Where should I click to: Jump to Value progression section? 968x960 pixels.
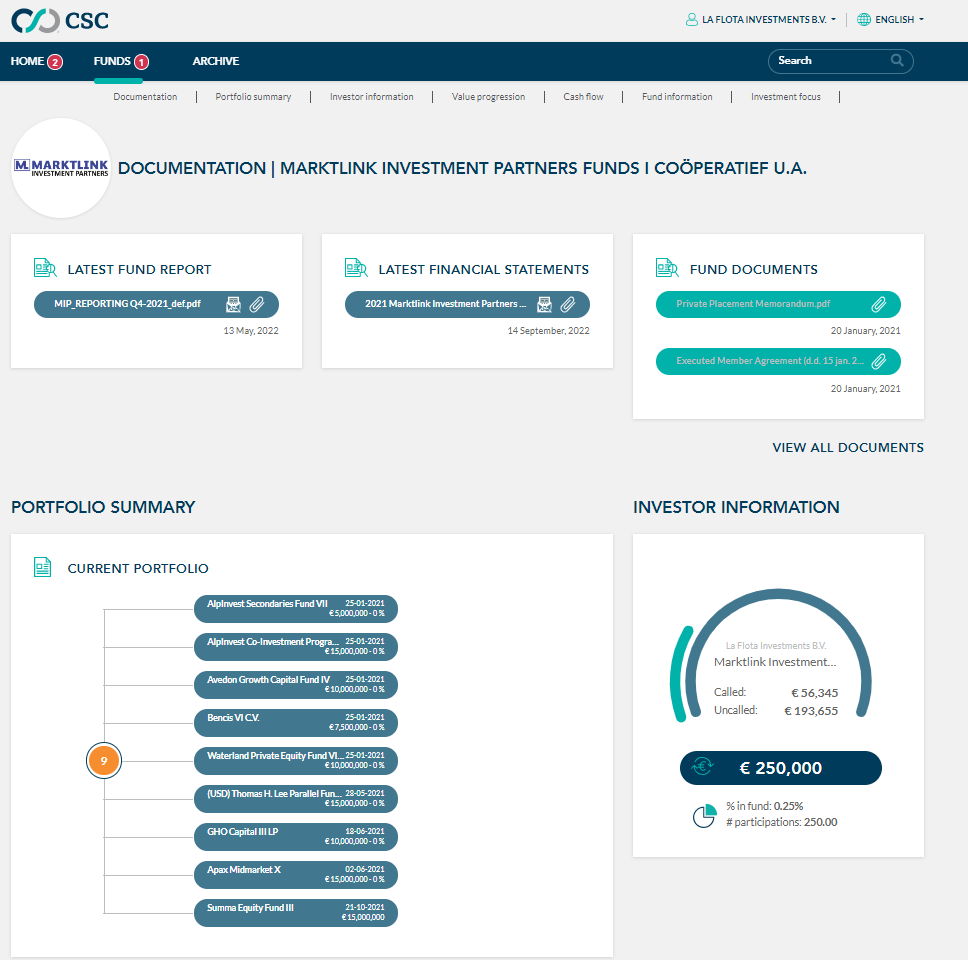[488, 97]
